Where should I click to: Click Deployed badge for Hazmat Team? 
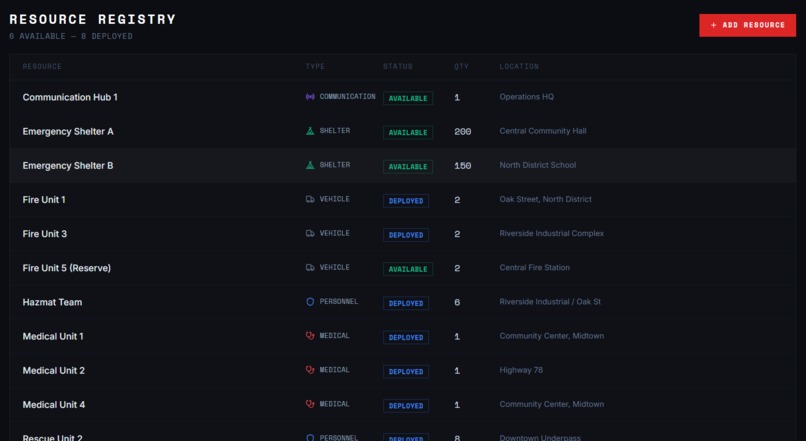(406, 303)
